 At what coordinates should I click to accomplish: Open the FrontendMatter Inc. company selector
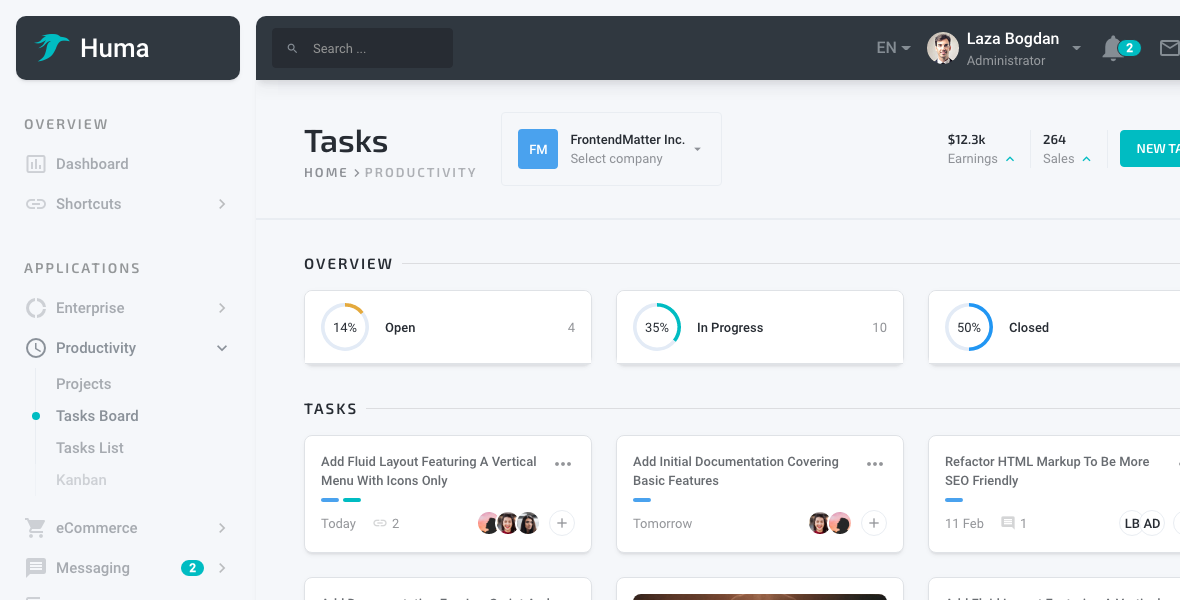611,149
